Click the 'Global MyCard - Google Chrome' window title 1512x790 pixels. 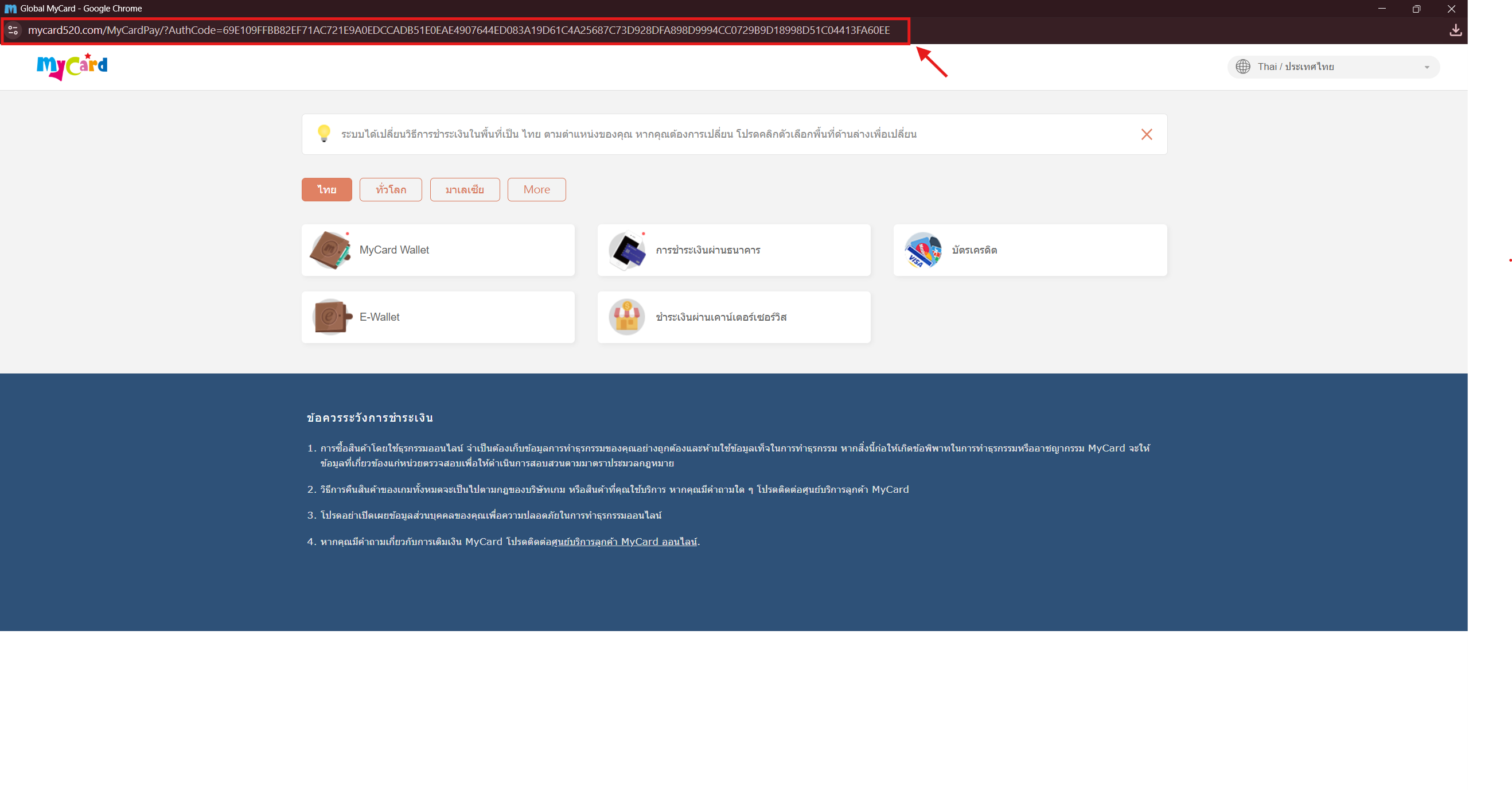pos(81,9)
